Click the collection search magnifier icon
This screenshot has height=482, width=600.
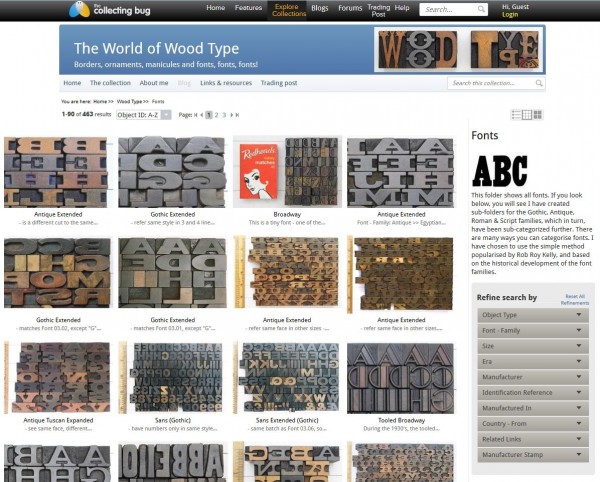click(539, 83)
